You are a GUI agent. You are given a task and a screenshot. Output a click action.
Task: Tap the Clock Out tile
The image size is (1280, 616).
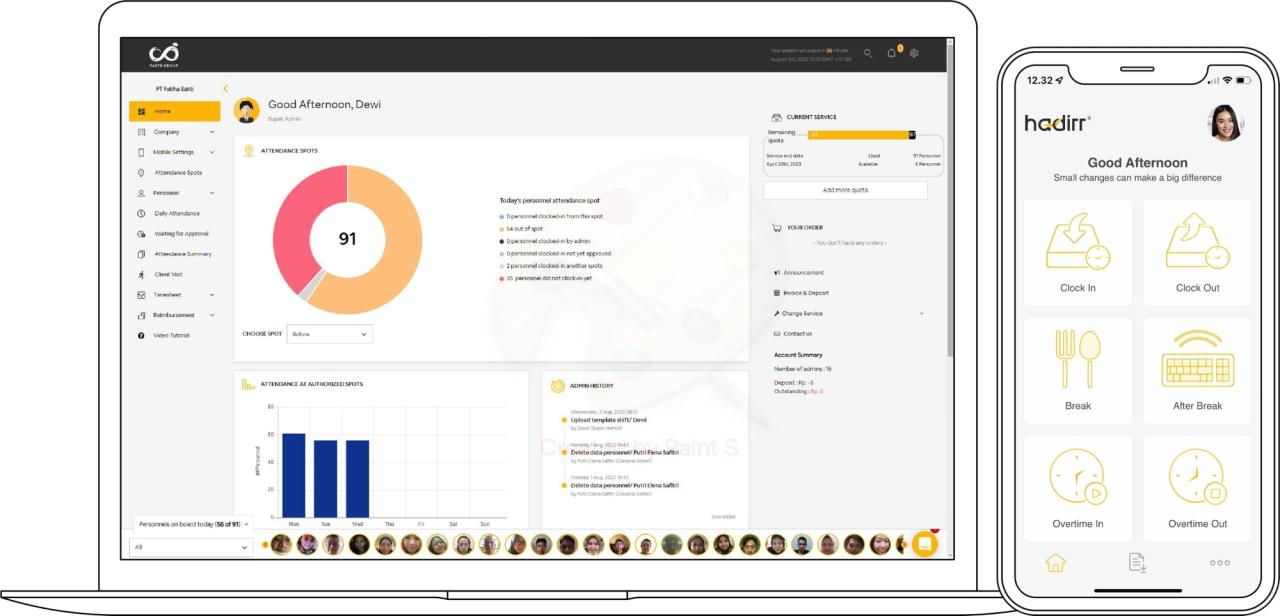click(x=1197, y=252)
